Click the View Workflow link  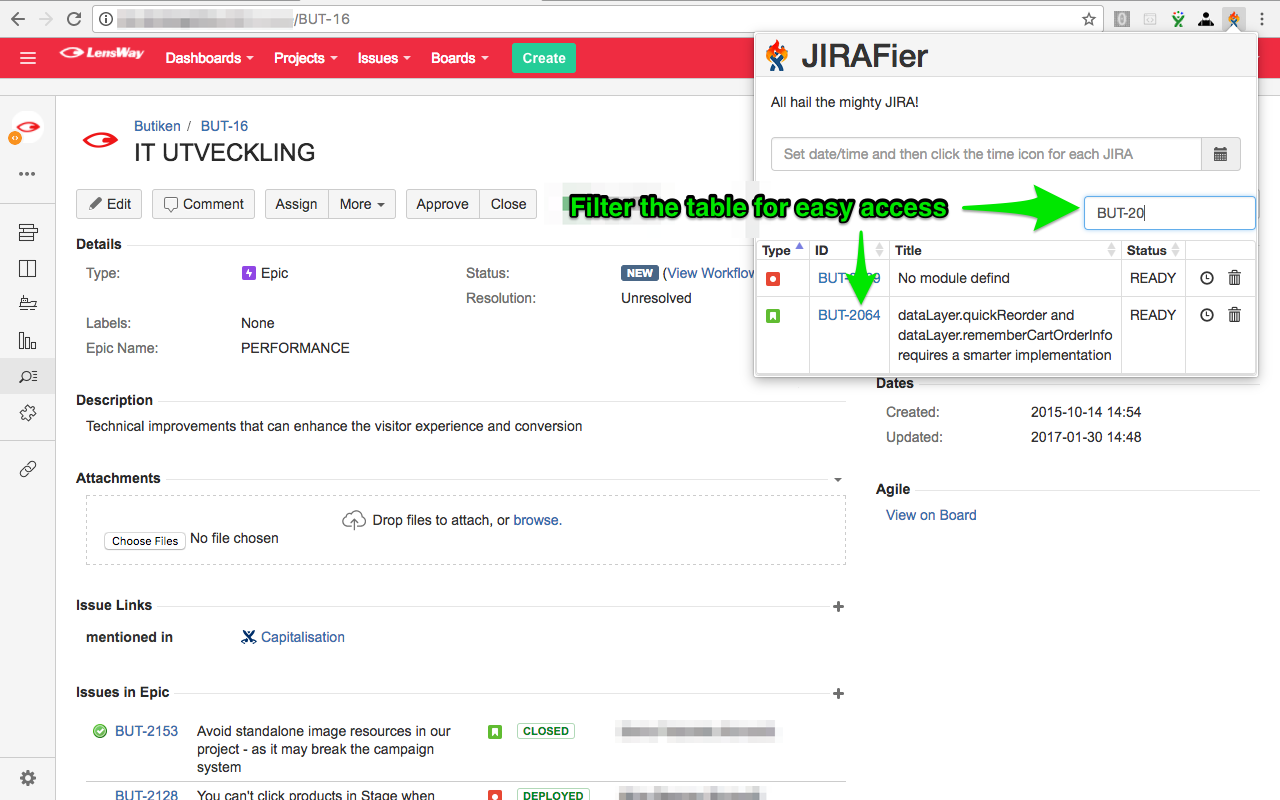711,273
